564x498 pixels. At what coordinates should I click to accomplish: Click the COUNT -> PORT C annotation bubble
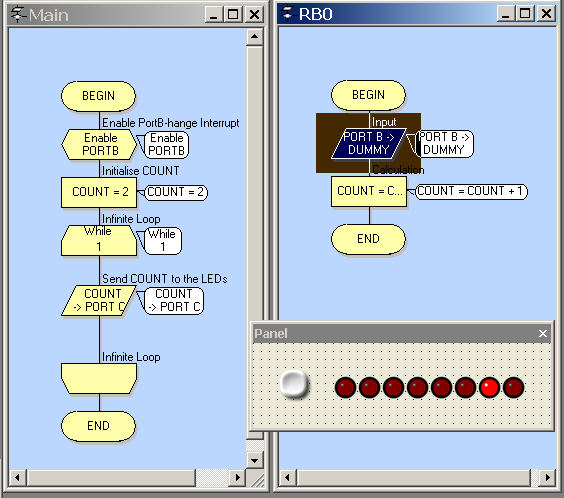[174, 300]
